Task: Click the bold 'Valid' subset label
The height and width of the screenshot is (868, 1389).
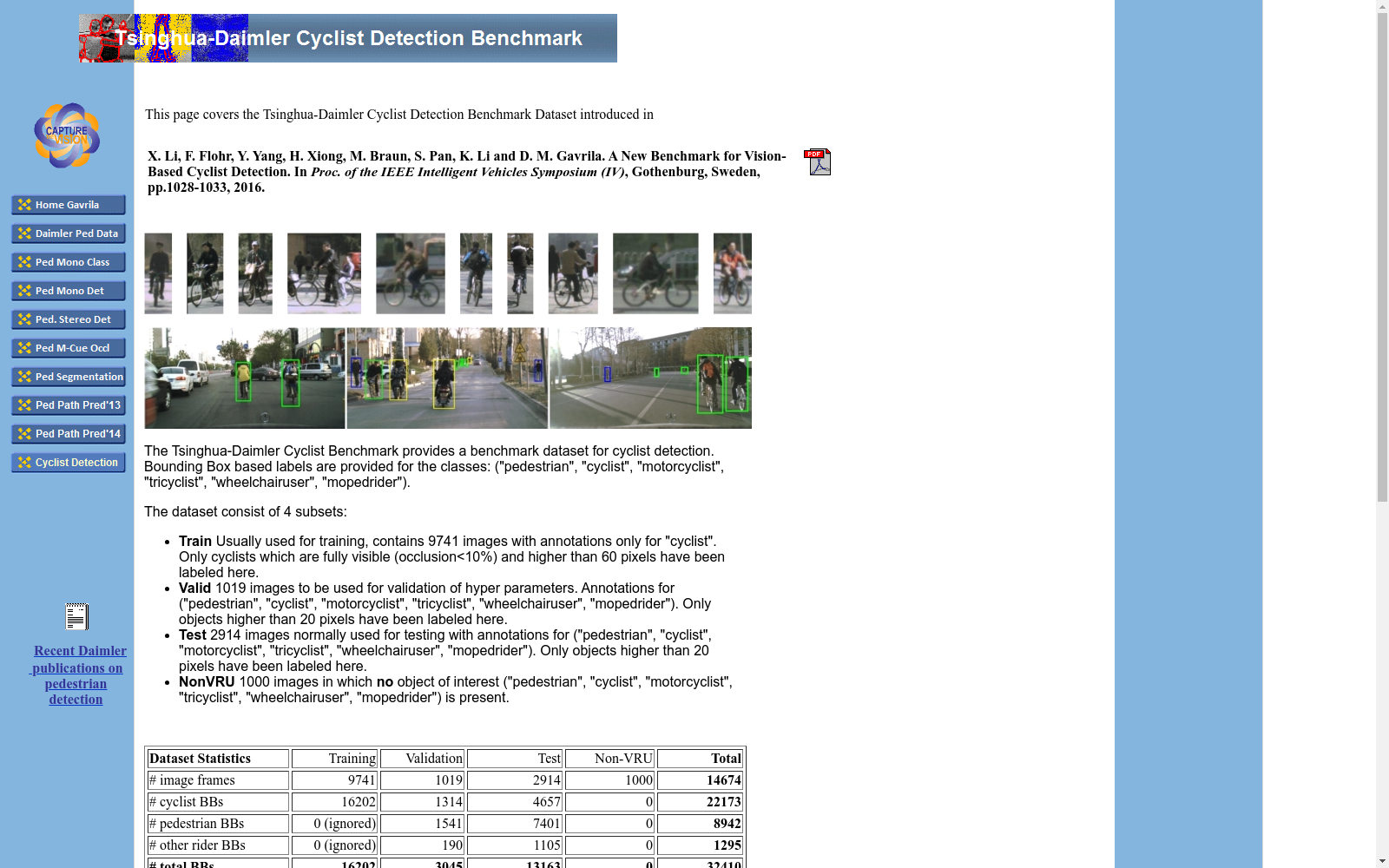Action: pyautogui.click(x=194, y=589)
